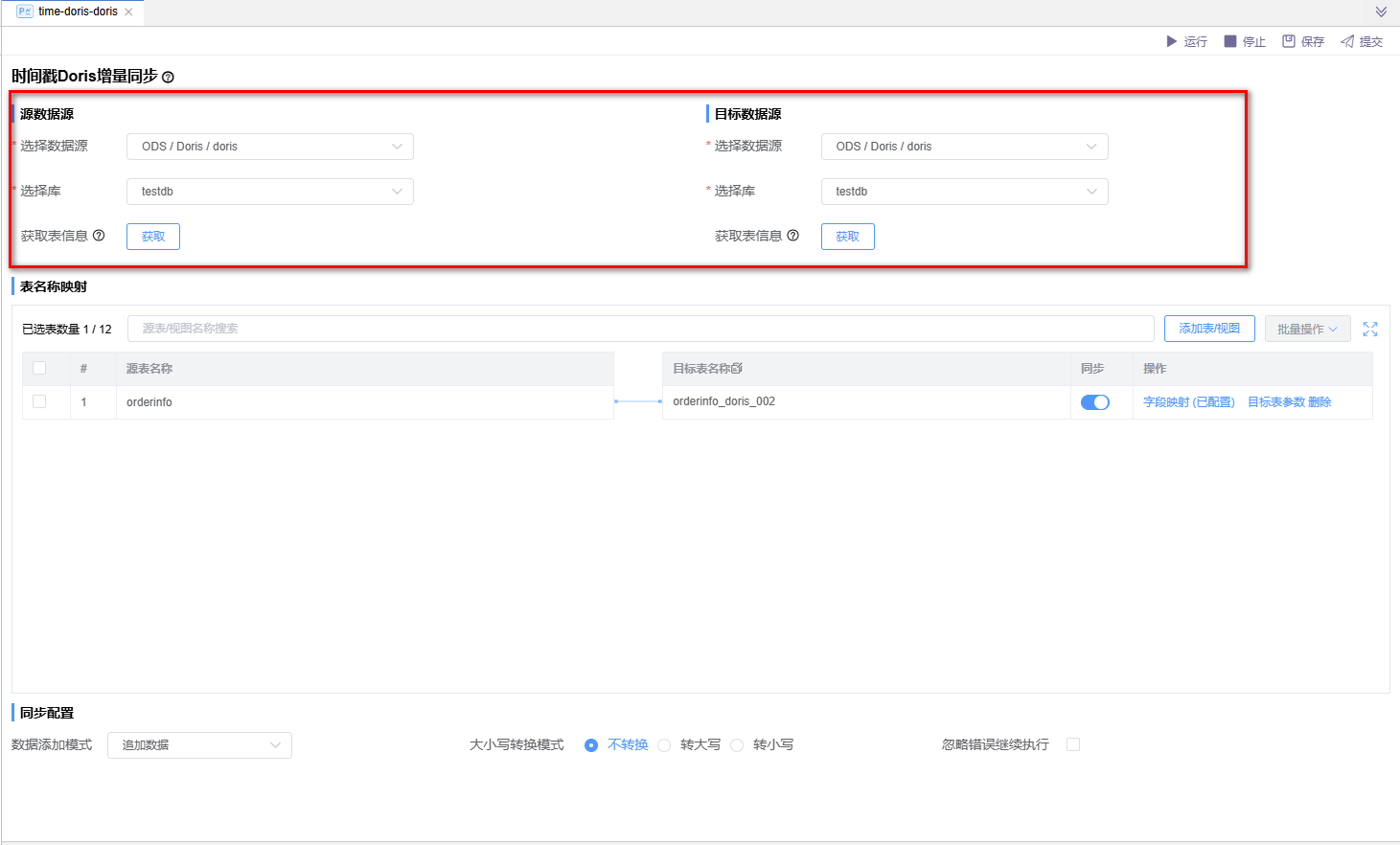1400x845 pixels.
Task: Expand the 数据添加模式 dropdown
Action: point(199,745)
